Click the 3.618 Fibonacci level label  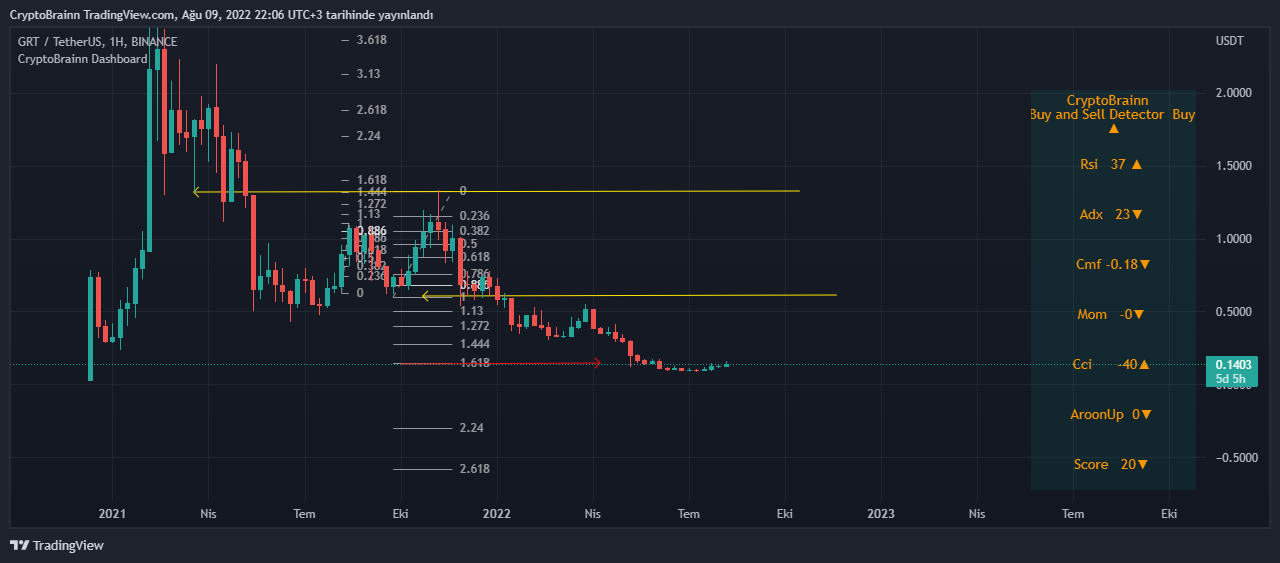[371, 40]
